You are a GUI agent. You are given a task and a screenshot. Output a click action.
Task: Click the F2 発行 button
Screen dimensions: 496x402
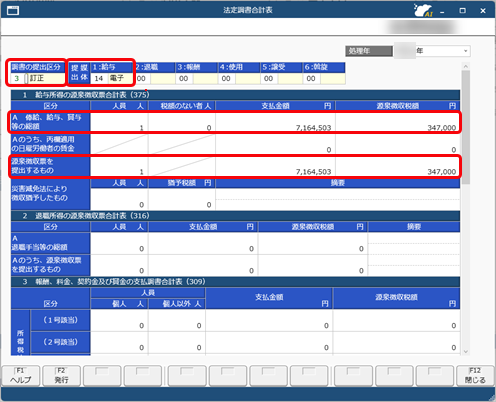point(61,376)
